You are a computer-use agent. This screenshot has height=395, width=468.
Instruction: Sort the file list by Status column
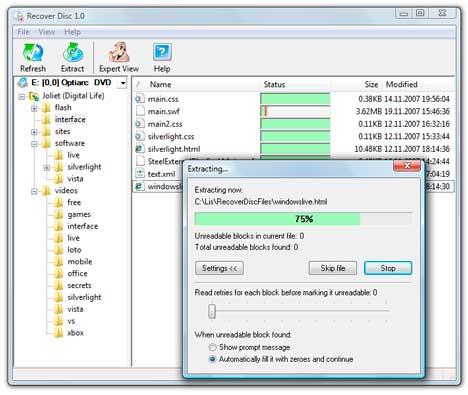274,84
